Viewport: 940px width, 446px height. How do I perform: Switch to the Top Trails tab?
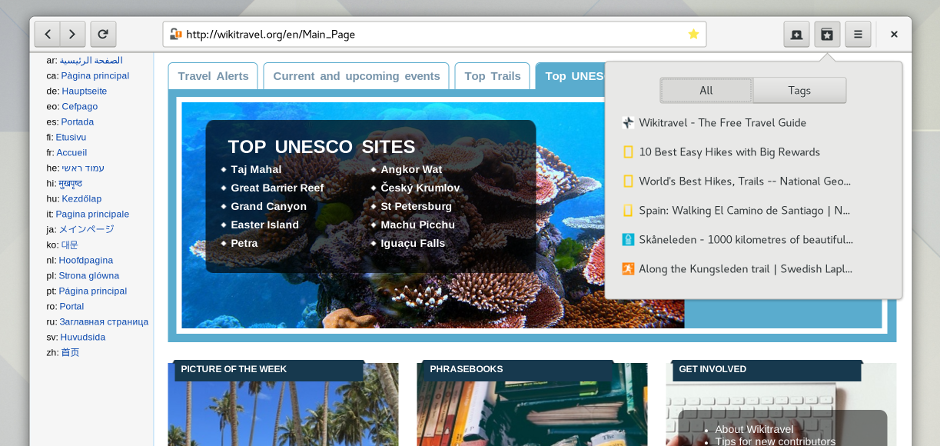492,76
